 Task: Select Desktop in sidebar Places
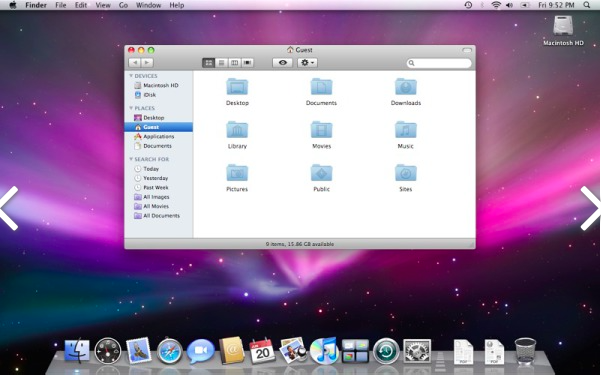click(x=158, y=118)
